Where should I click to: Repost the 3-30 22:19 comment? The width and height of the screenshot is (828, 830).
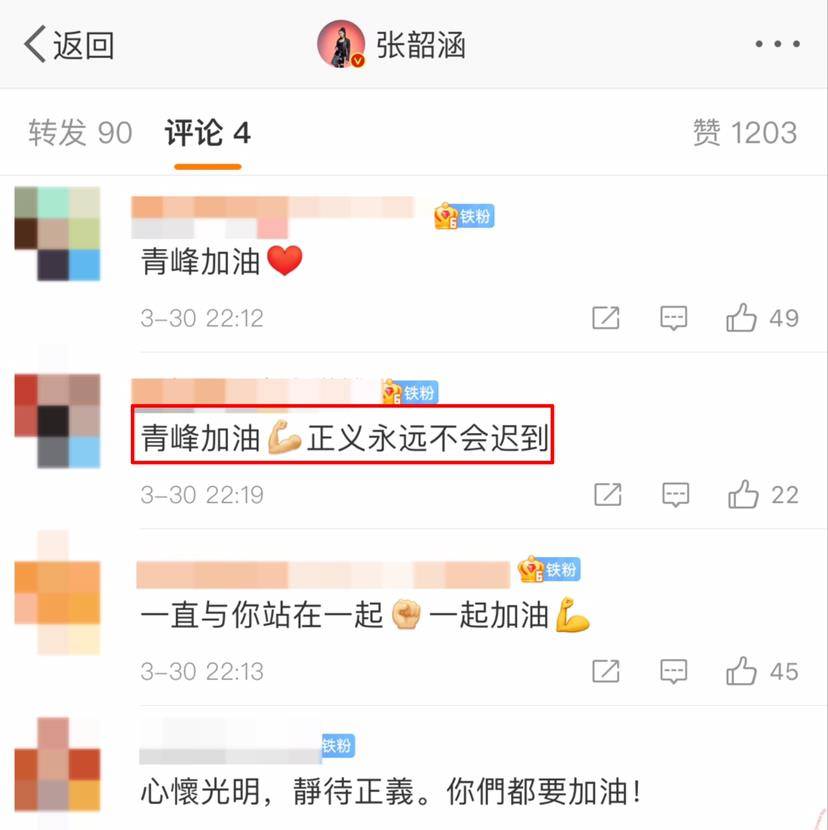pos(608,495)
